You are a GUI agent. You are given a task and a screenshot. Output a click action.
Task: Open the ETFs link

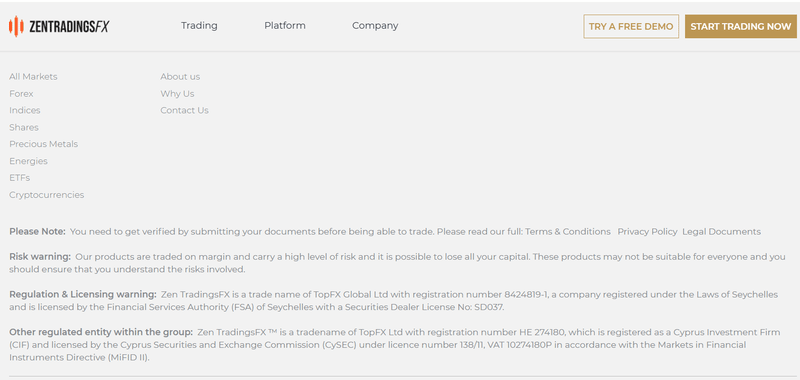pyautogui.click(x=19, y=178)
